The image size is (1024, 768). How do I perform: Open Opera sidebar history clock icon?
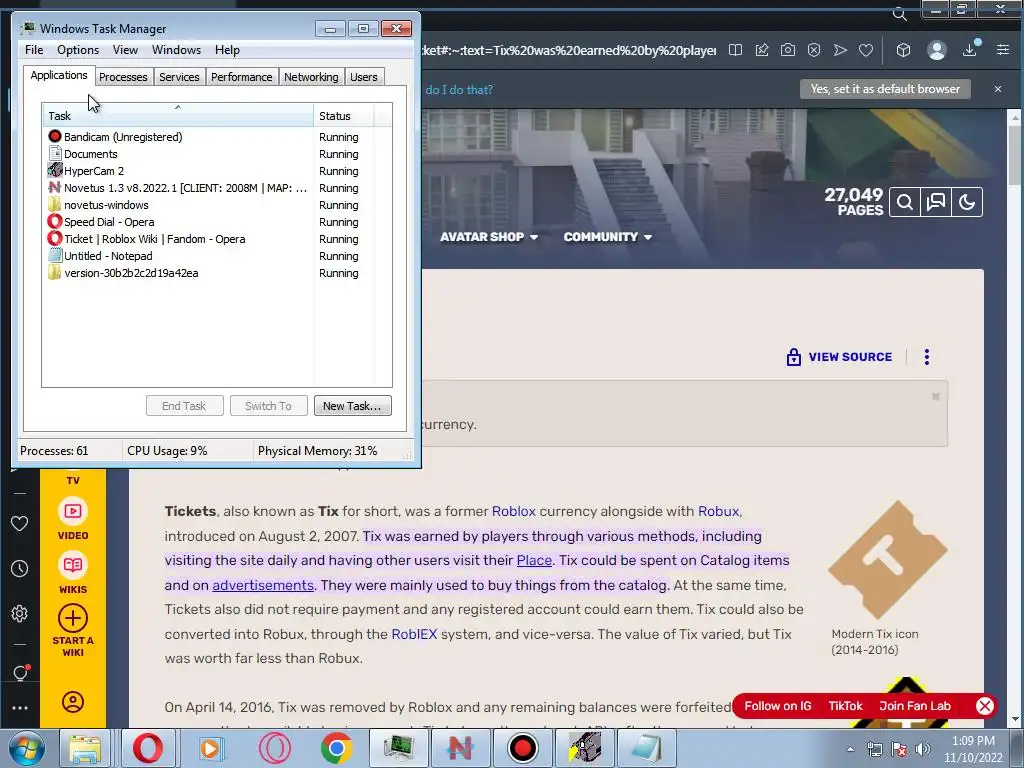[20, 569]
